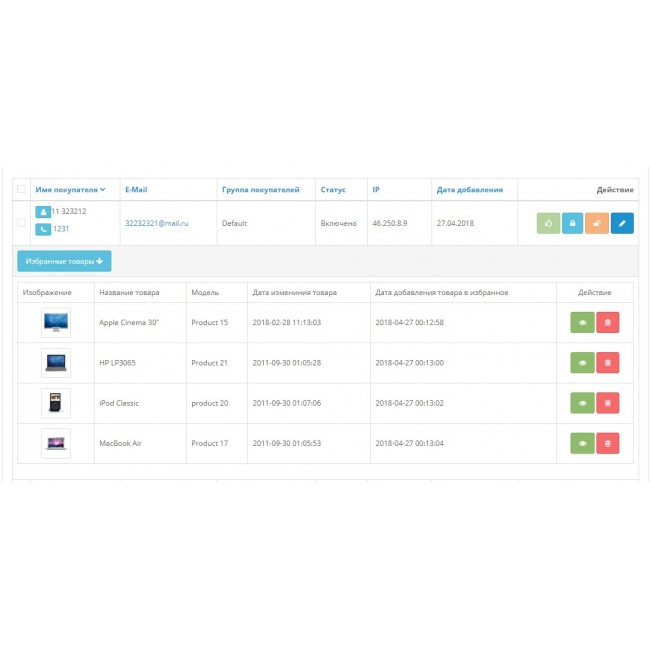
Task: Sort by Имя покупателя column header
Action: pos(70,189)
